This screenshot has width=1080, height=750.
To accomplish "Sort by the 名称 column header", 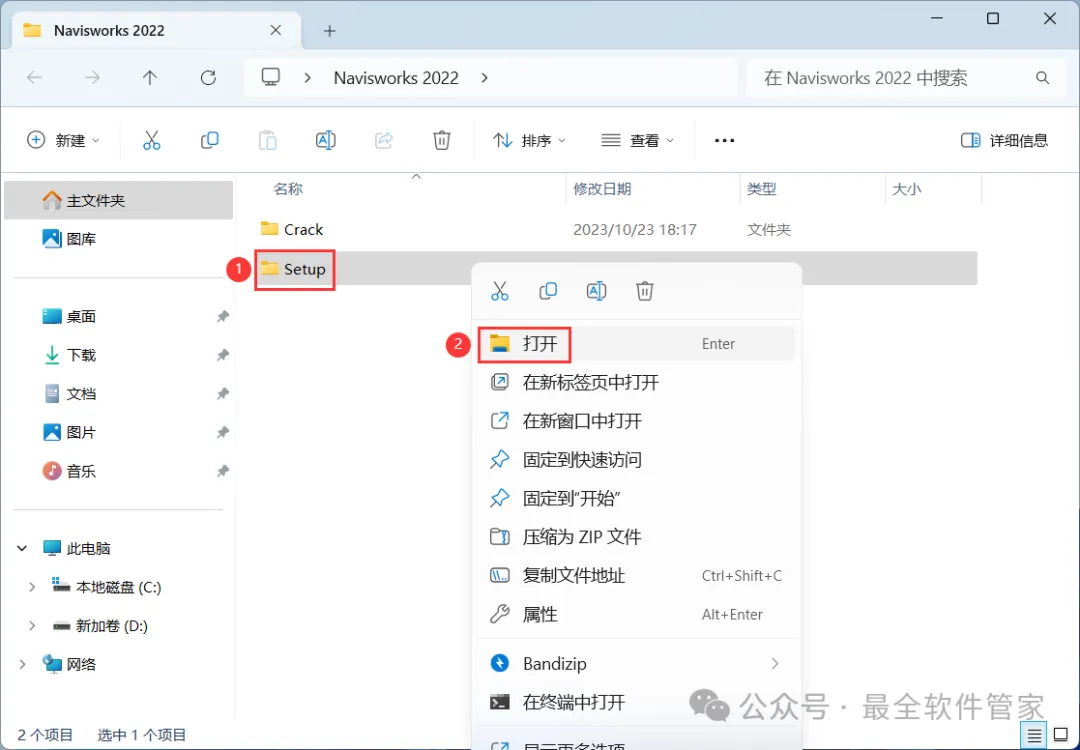I will coord(288,189).
